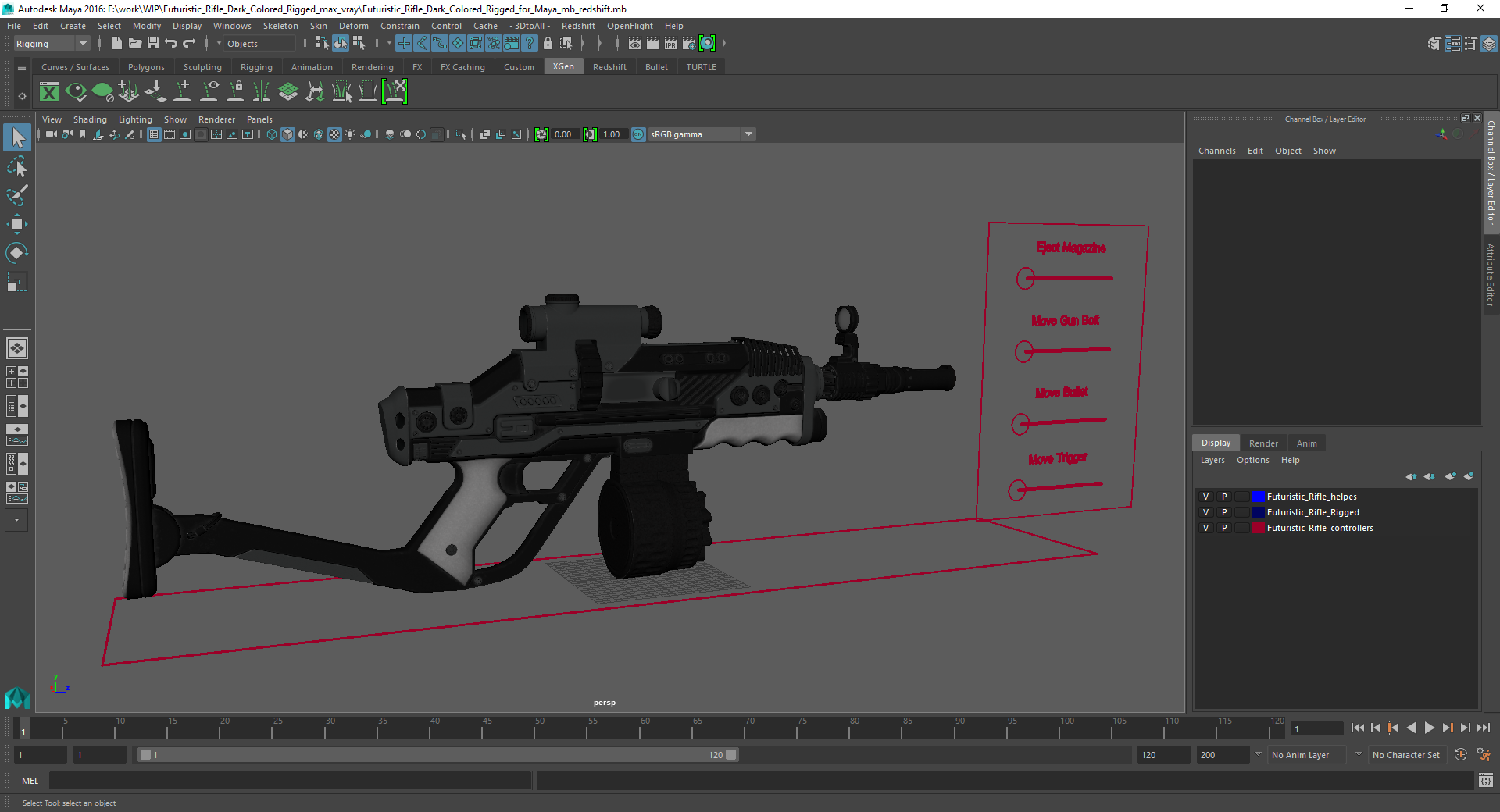Screen dimensions: 1500x812
Task: Click the XGen preview eye icon
Action: point(76,92)
